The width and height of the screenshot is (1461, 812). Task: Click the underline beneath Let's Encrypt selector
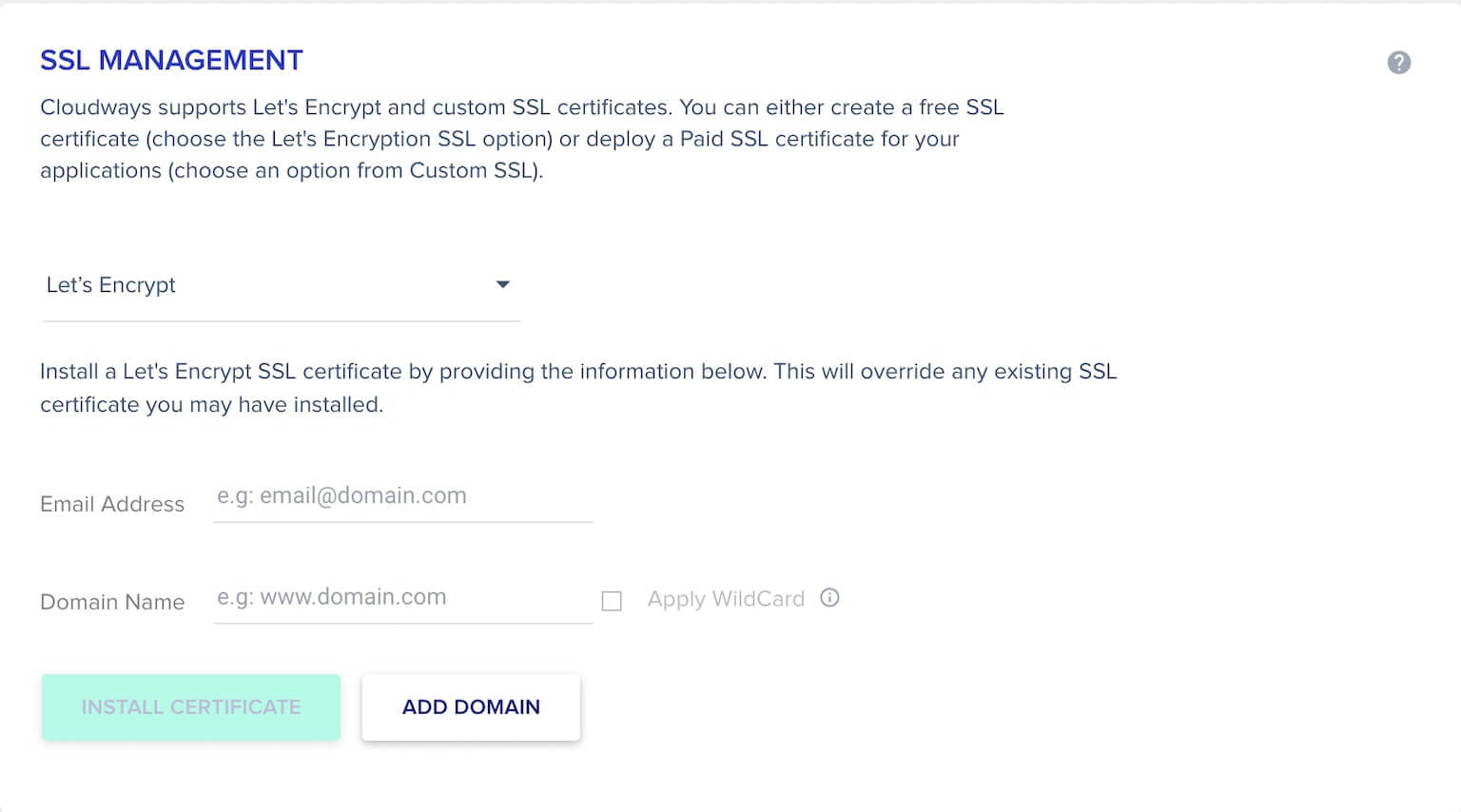coord(281,321)
